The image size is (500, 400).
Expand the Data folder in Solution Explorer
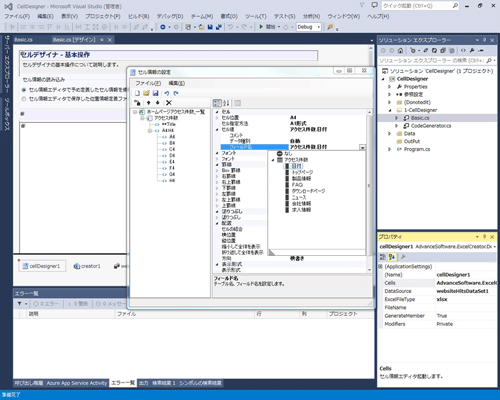click(x=389, y=134)
